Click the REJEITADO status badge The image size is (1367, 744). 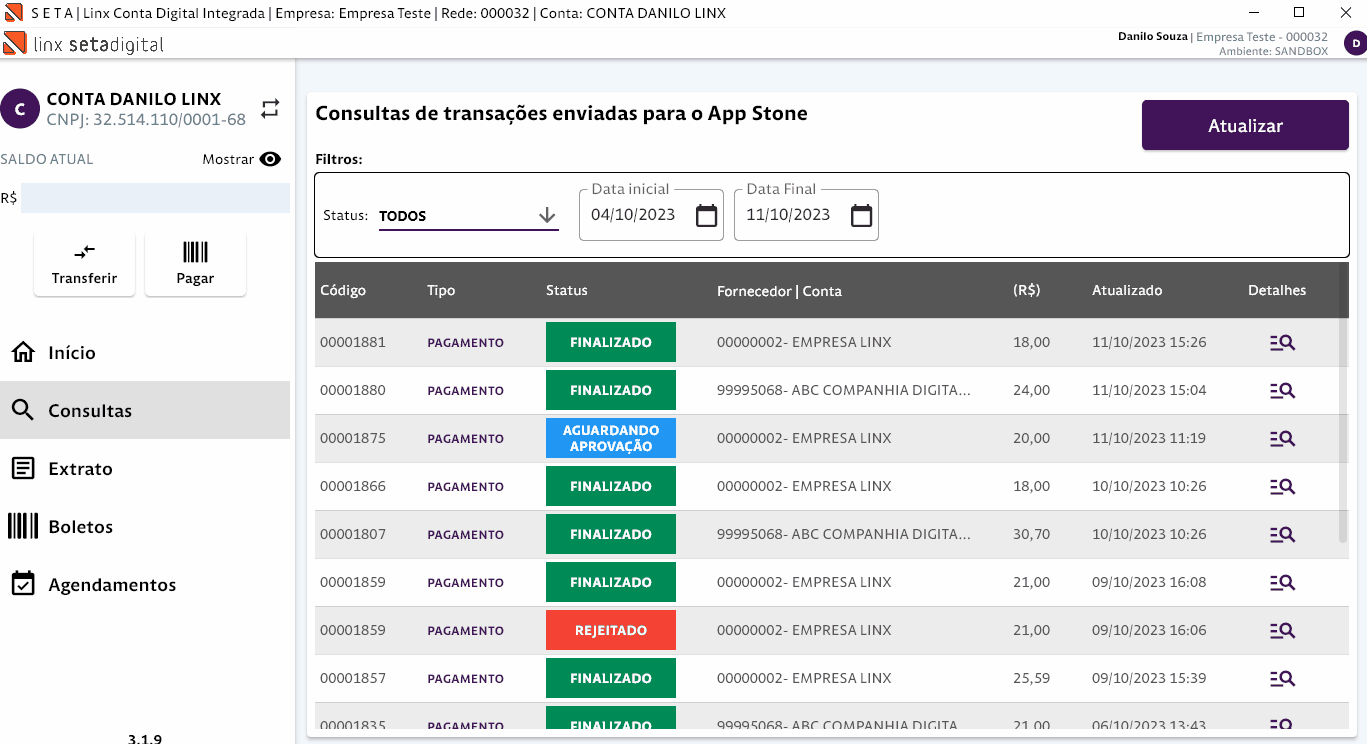tap(611, 631)
